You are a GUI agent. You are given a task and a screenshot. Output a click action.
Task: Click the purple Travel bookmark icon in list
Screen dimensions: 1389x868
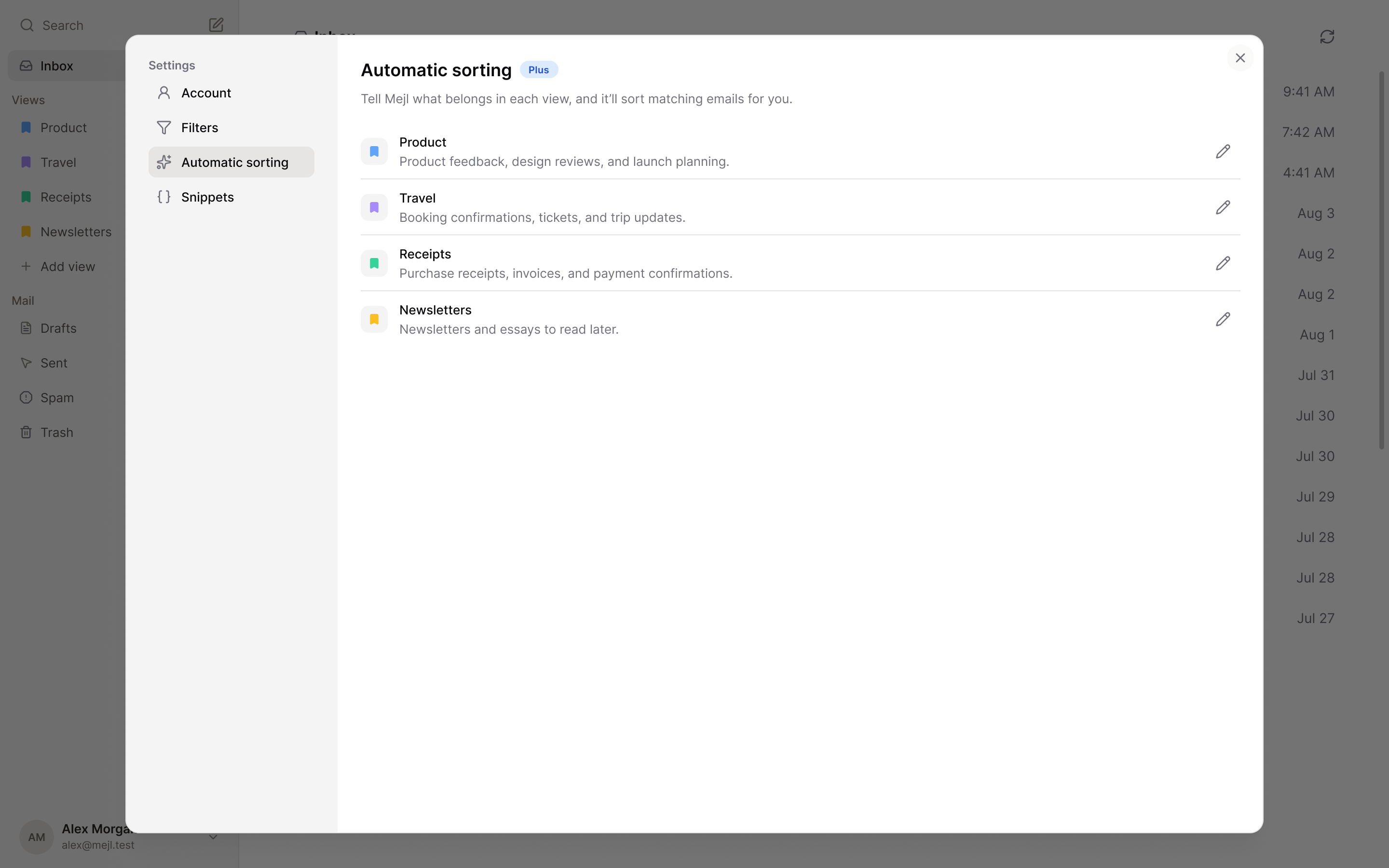point(374,207)
